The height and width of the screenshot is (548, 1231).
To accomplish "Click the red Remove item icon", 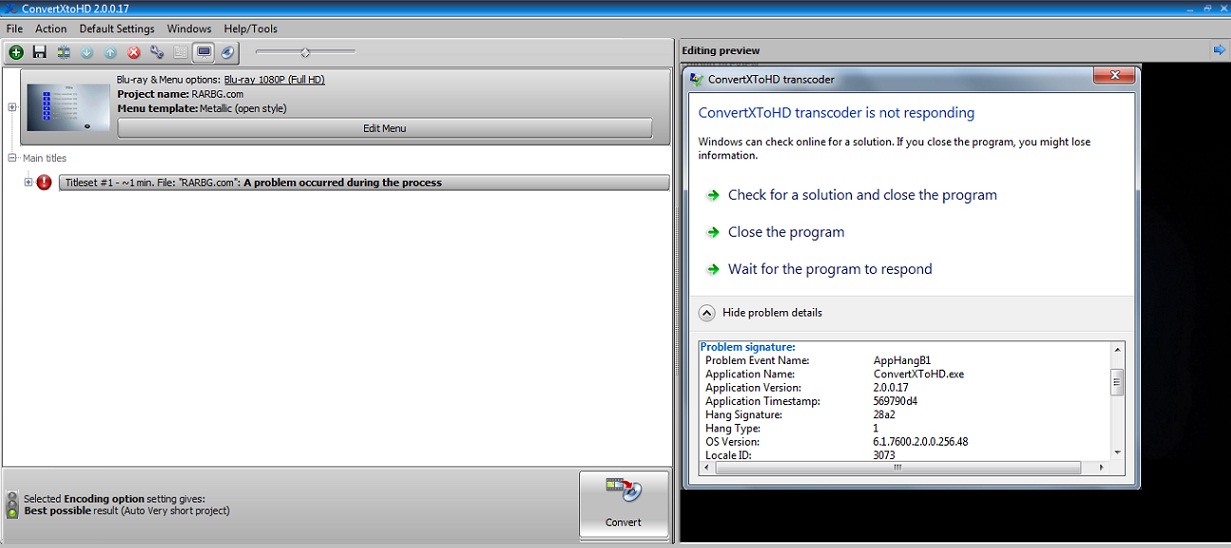I will (134, 52).
